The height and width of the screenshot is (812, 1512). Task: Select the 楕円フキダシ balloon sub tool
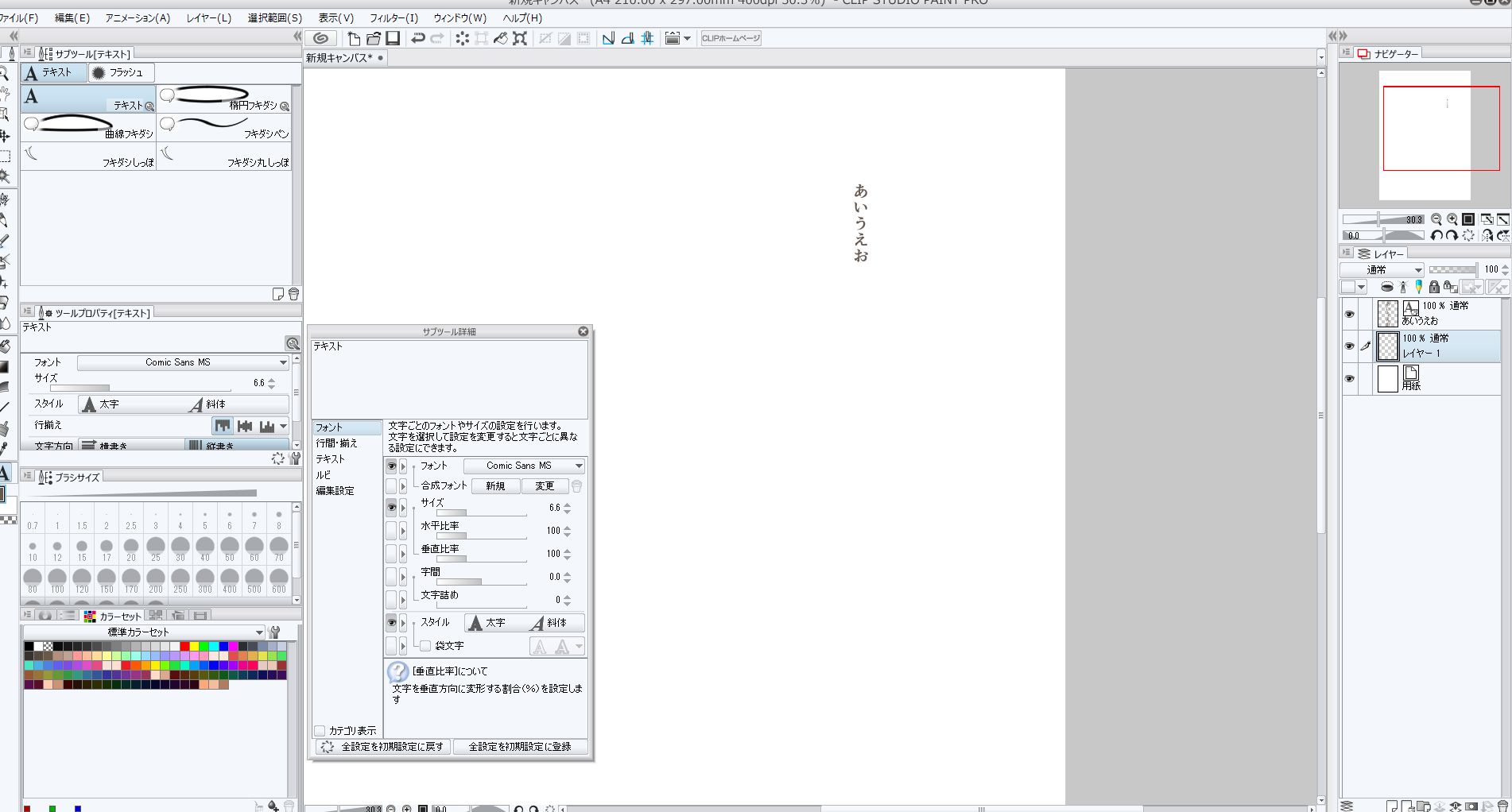(x=224, y=99)
